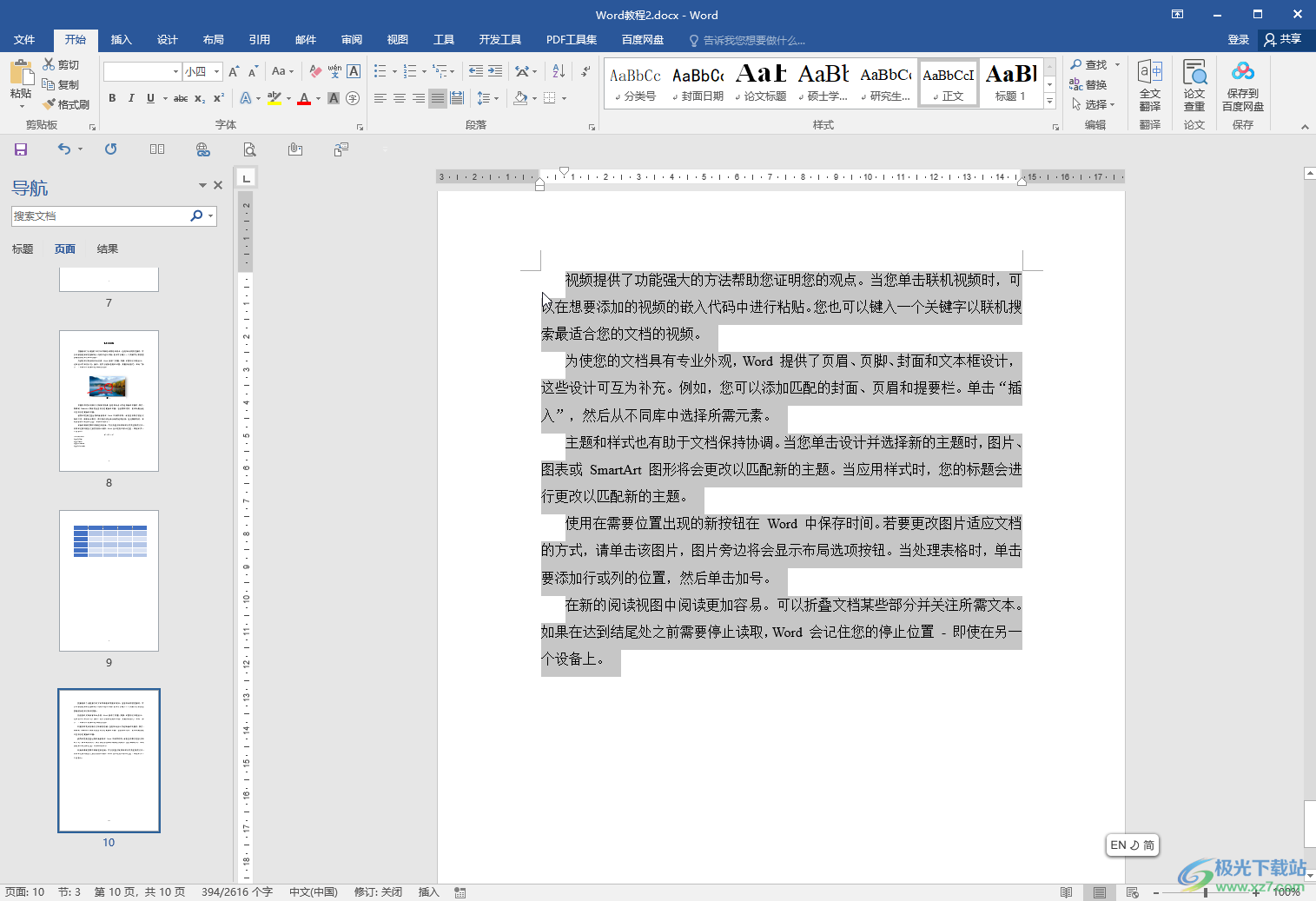Toggle underline formatting
The width and height of the screenshot is (1316, 901).
pyautogui.click(x=150, y=98)
